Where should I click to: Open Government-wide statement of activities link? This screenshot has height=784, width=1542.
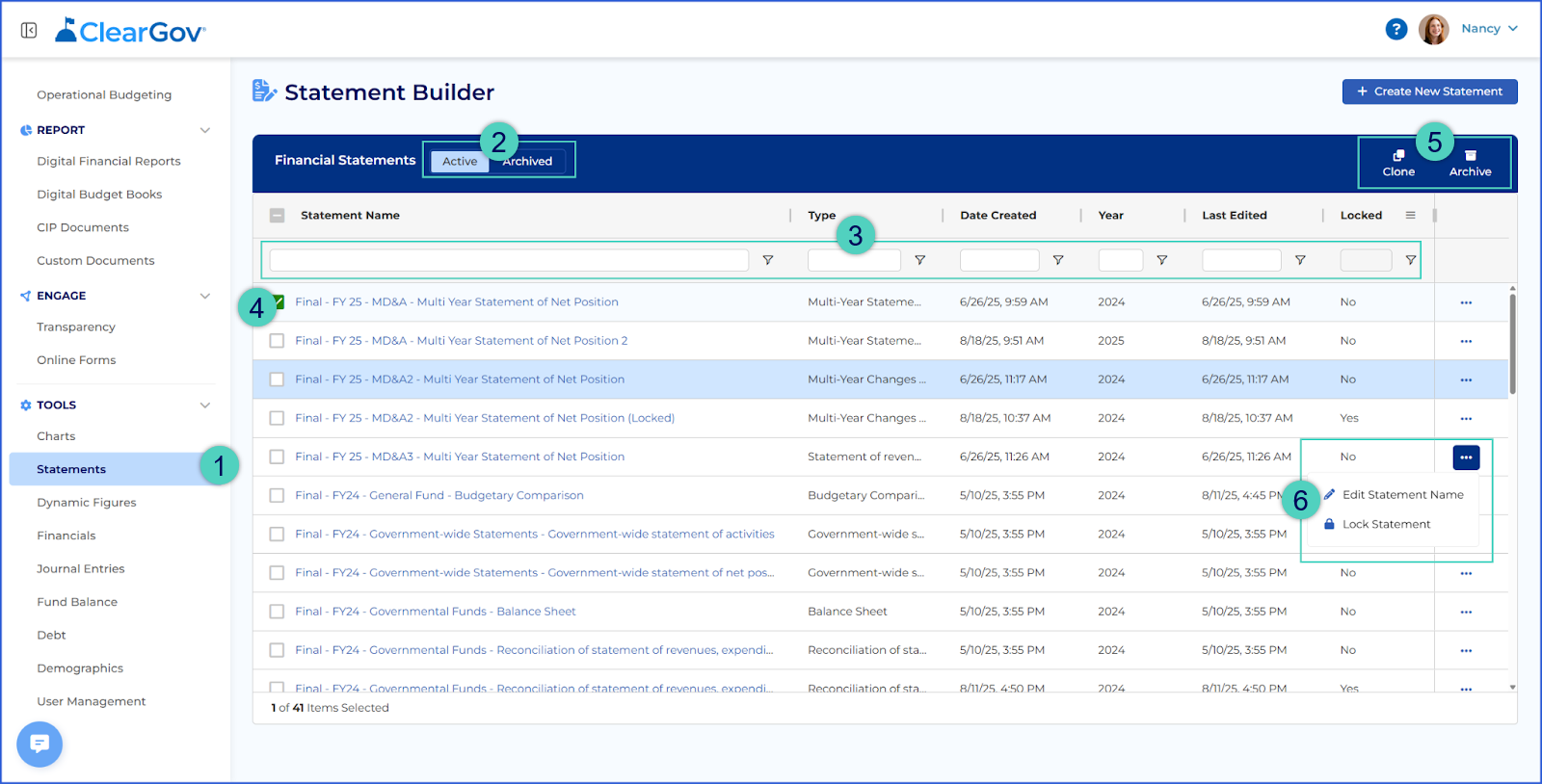click(535, 534)
